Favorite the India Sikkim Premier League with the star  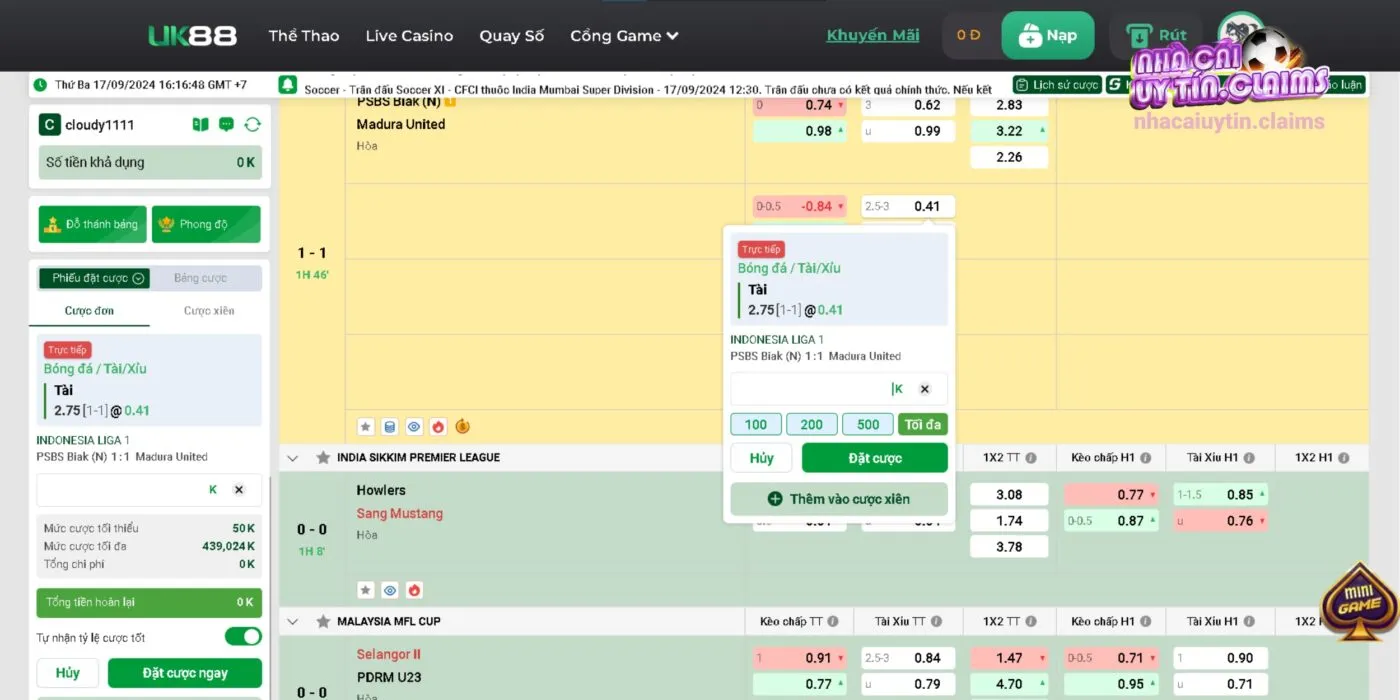(x=323, y=458)
